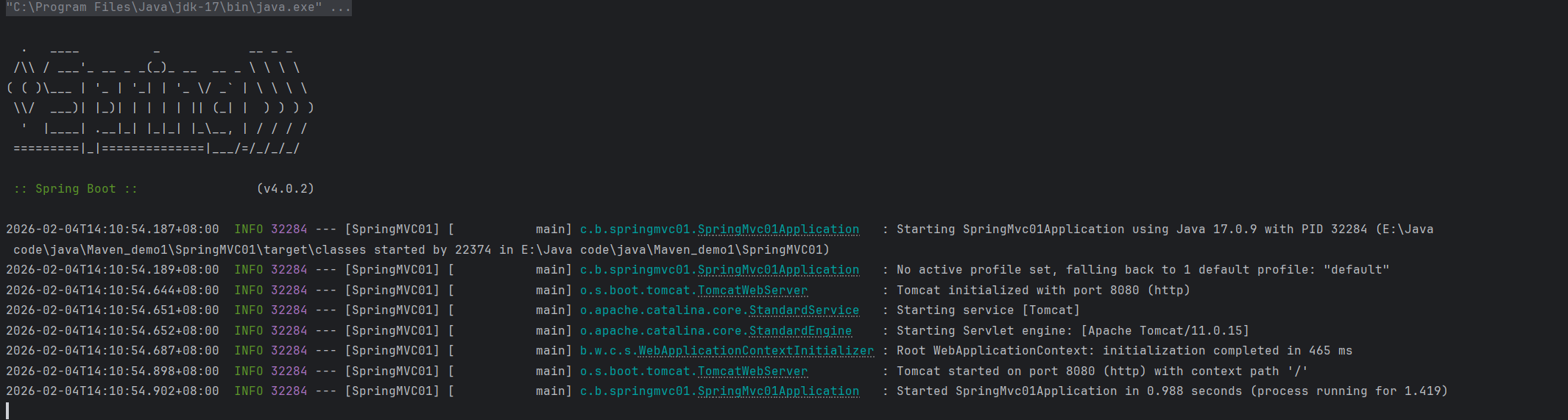1568x420 pixels.
Task: Place the caret on the empty bottom console line
Action: click(x=7, y=410)
